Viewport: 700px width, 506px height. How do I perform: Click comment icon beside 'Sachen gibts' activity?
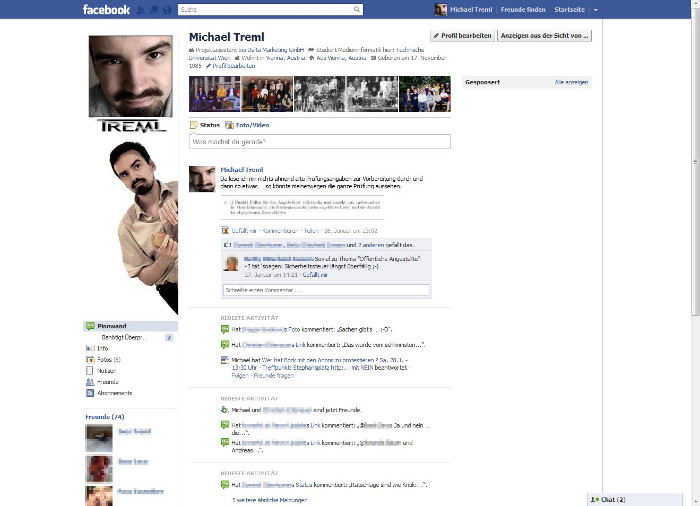[x=225, y=329]
